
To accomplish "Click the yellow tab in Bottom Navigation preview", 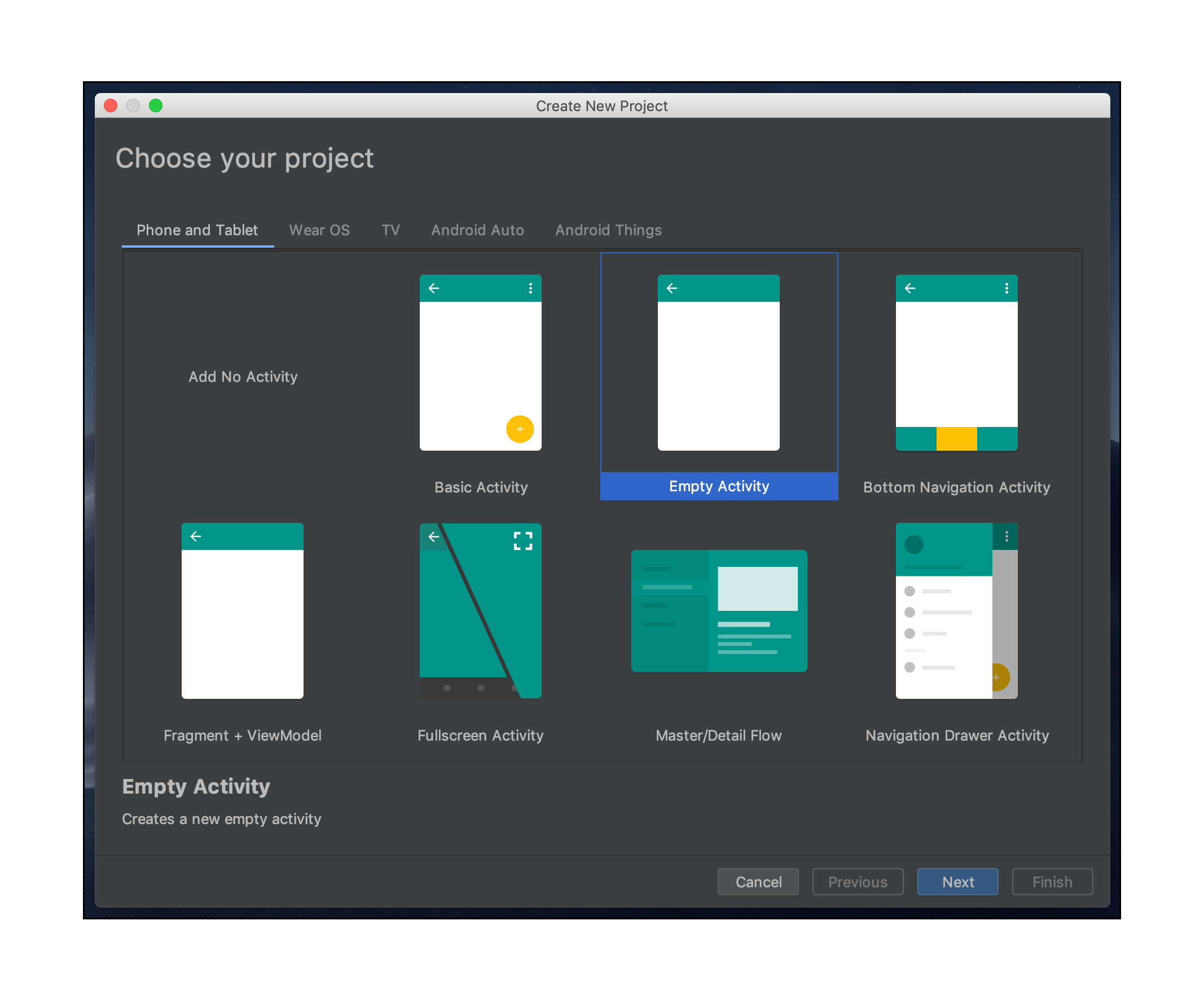I will pos(956,439).
